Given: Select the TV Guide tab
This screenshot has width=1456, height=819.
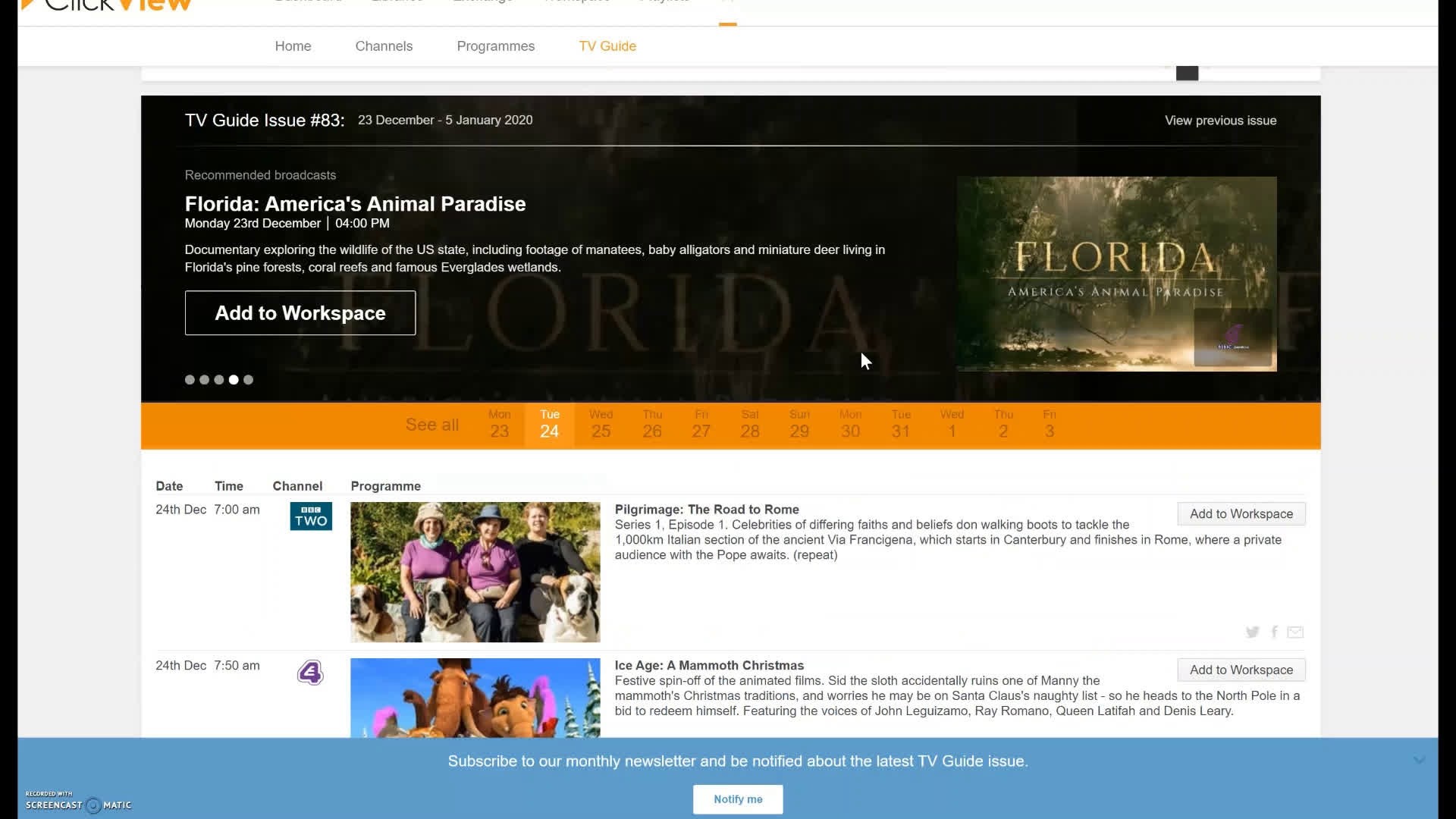Looking at the screenshot, I should click(608, 46).
